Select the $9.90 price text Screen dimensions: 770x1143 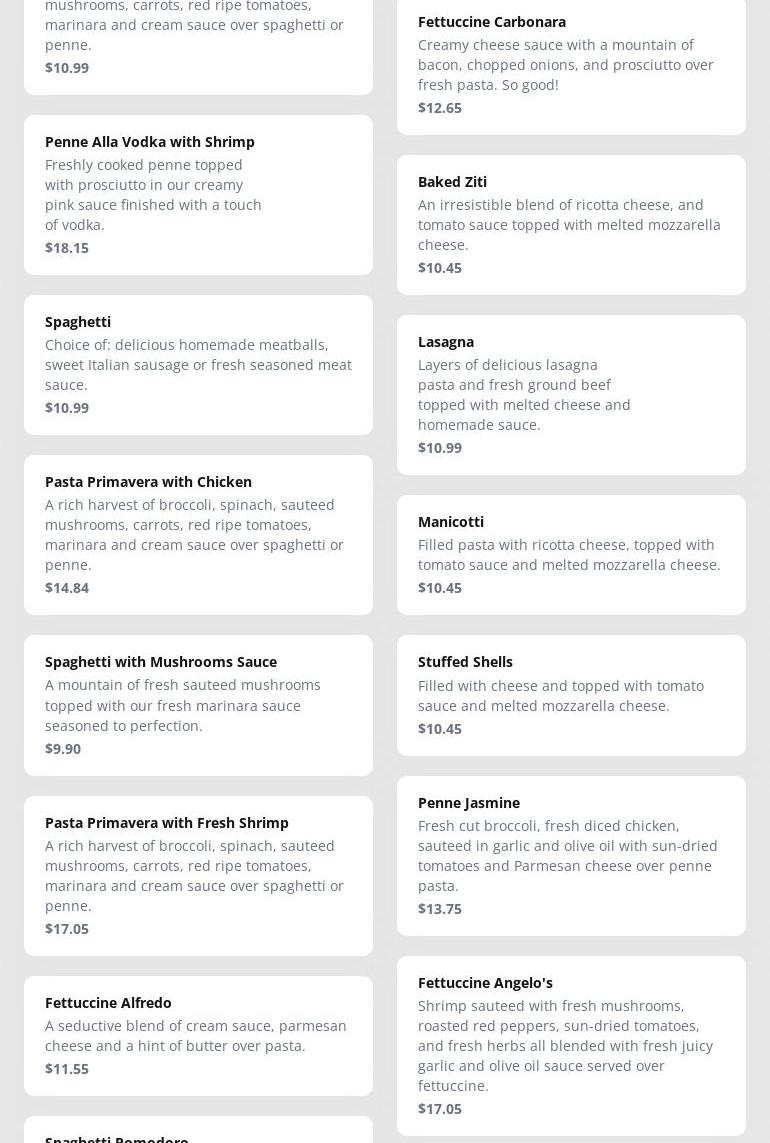pyautogui.click(x=63, y=749)
